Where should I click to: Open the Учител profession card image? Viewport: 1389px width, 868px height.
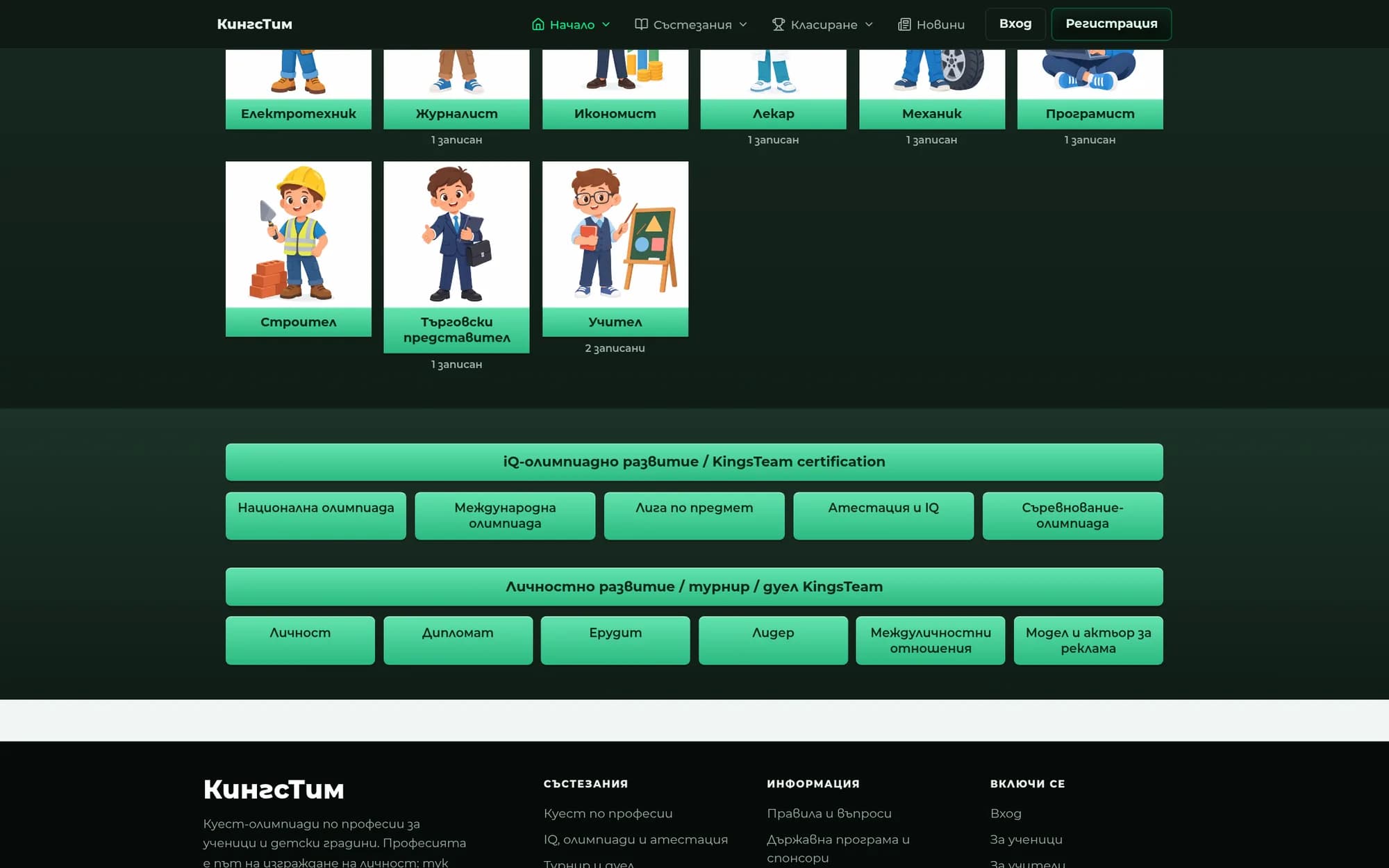pyautogui.click(x=615, y=235)
